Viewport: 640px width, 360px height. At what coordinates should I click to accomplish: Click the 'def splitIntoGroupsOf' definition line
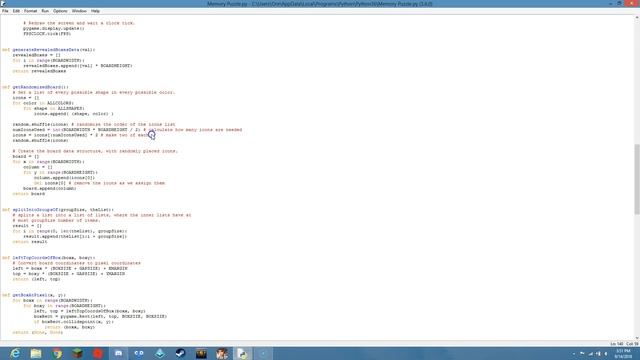click(58, 210)
